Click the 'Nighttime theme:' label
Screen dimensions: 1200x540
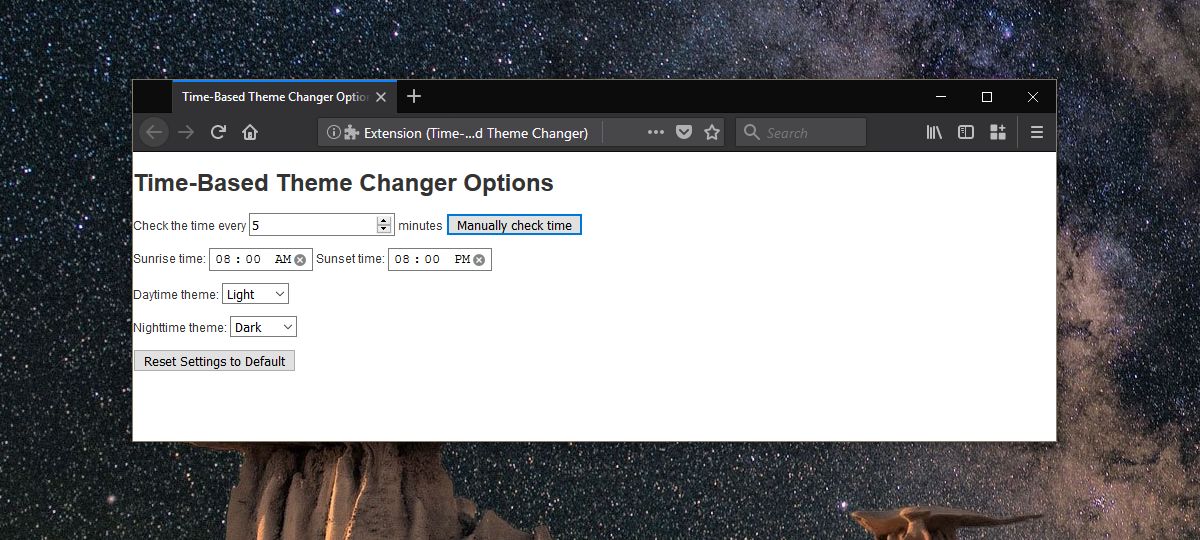point(180,328)
